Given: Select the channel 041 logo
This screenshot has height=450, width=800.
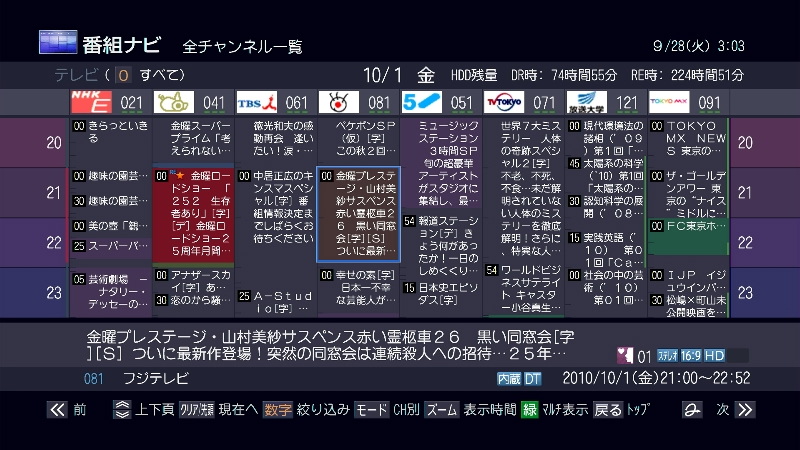Looking at the screenshot, I should (x=174, y=102).
